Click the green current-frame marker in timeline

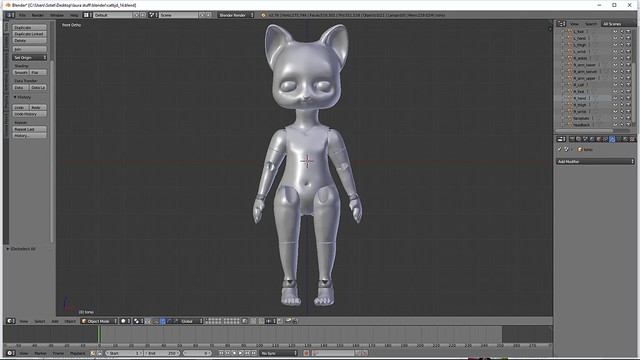(98, 334)
